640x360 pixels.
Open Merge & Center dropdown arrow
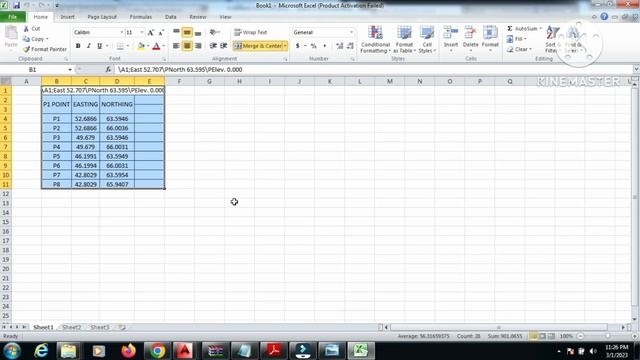click(285, 46)
